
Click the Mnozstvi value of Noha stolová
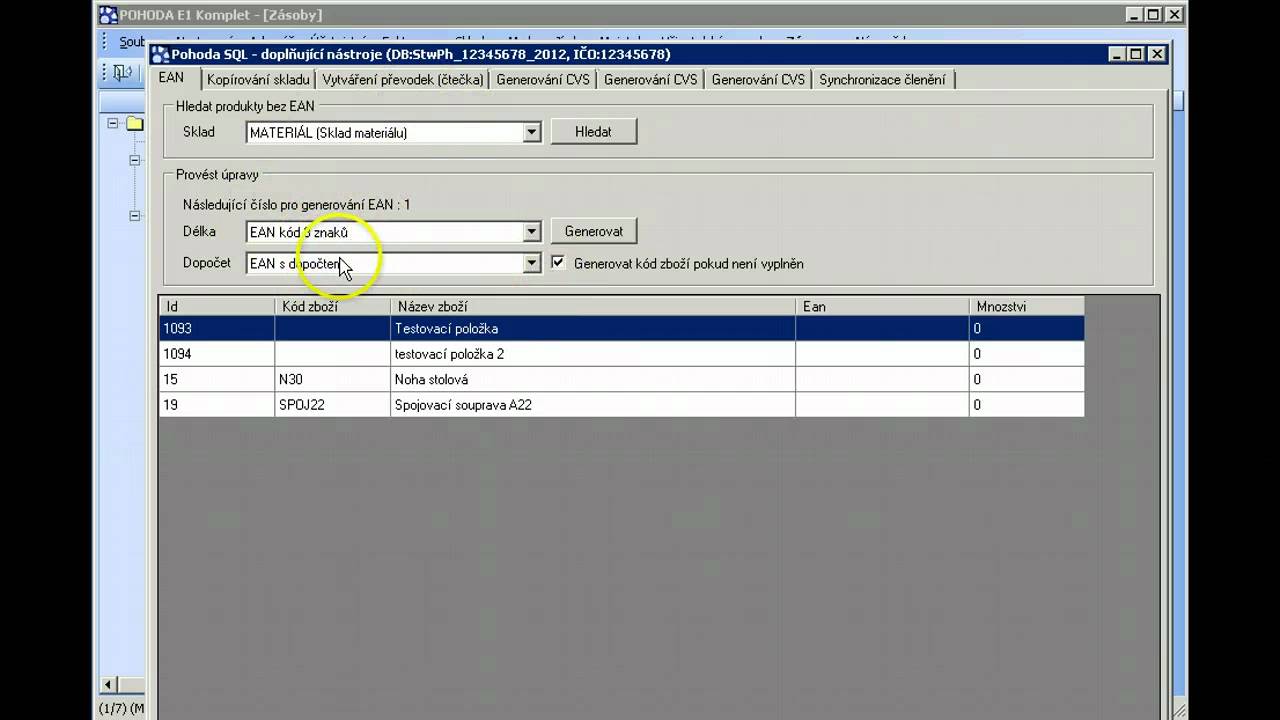coord(1026,379)
